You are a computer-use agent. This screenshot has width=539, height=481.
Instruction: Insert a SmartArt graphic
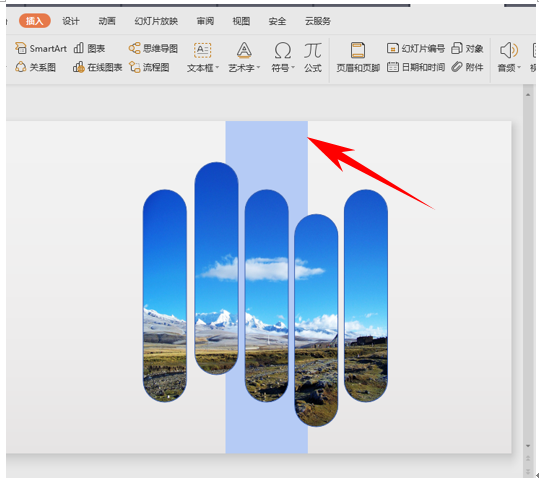[41, 48]
